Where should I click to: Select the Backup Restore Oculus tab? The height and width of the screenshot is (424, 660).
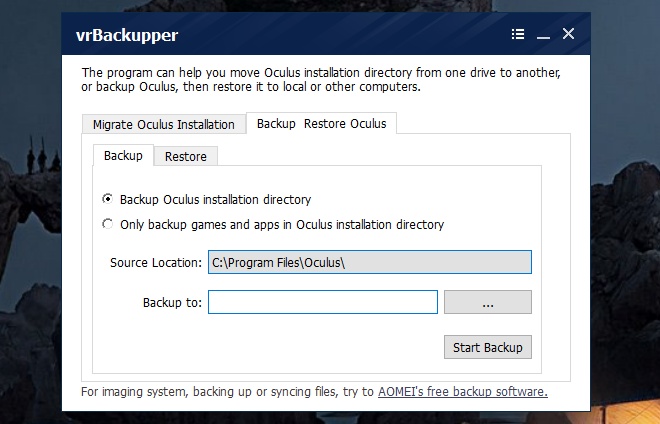pyautogui.click(x=322, y=123)
